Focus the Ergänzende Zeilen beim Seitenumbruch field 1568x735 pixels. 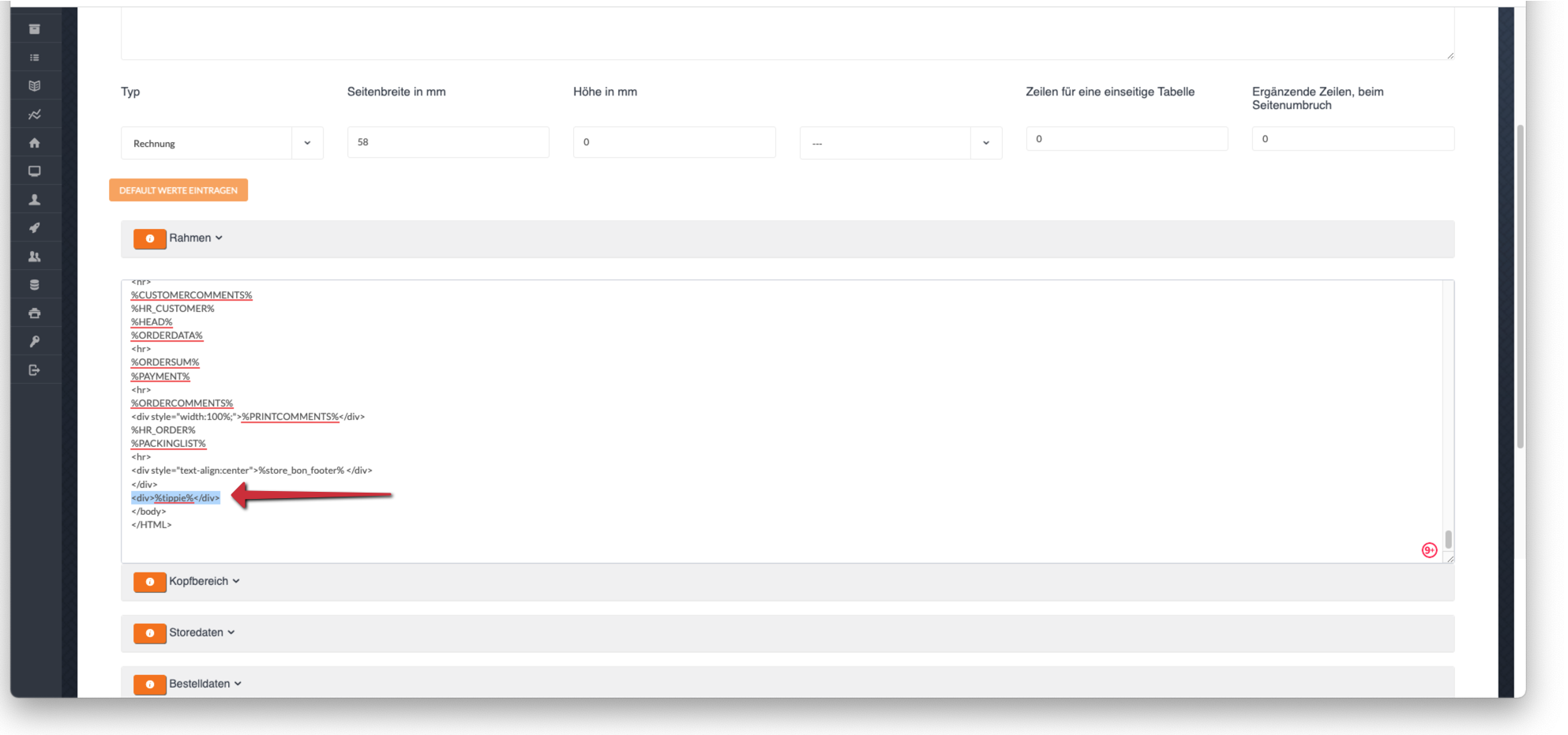pyautogui.click(x=1352, y=139)
